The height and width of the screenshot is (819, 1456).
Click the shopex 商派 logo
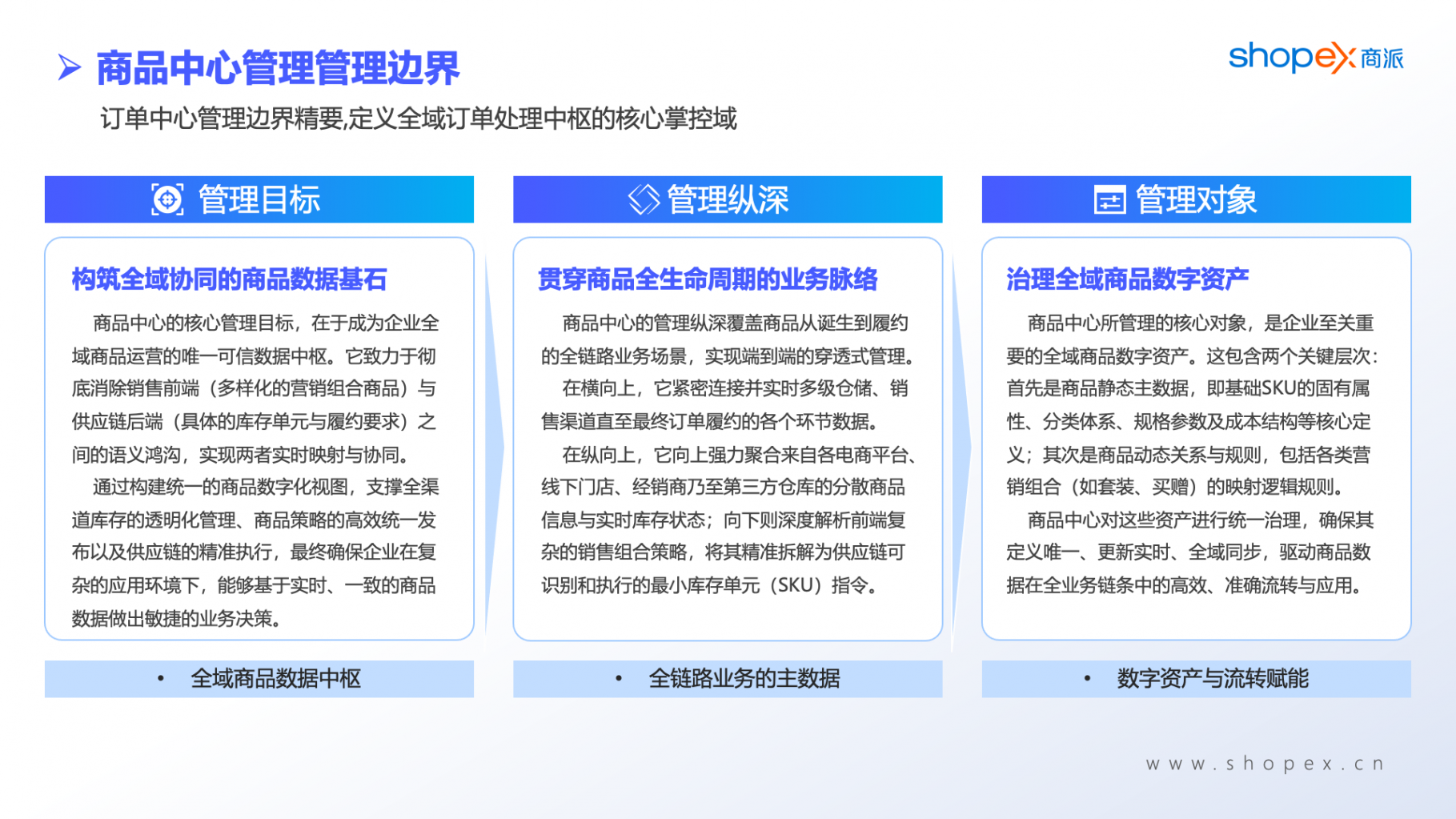[x=1316, y=58]
